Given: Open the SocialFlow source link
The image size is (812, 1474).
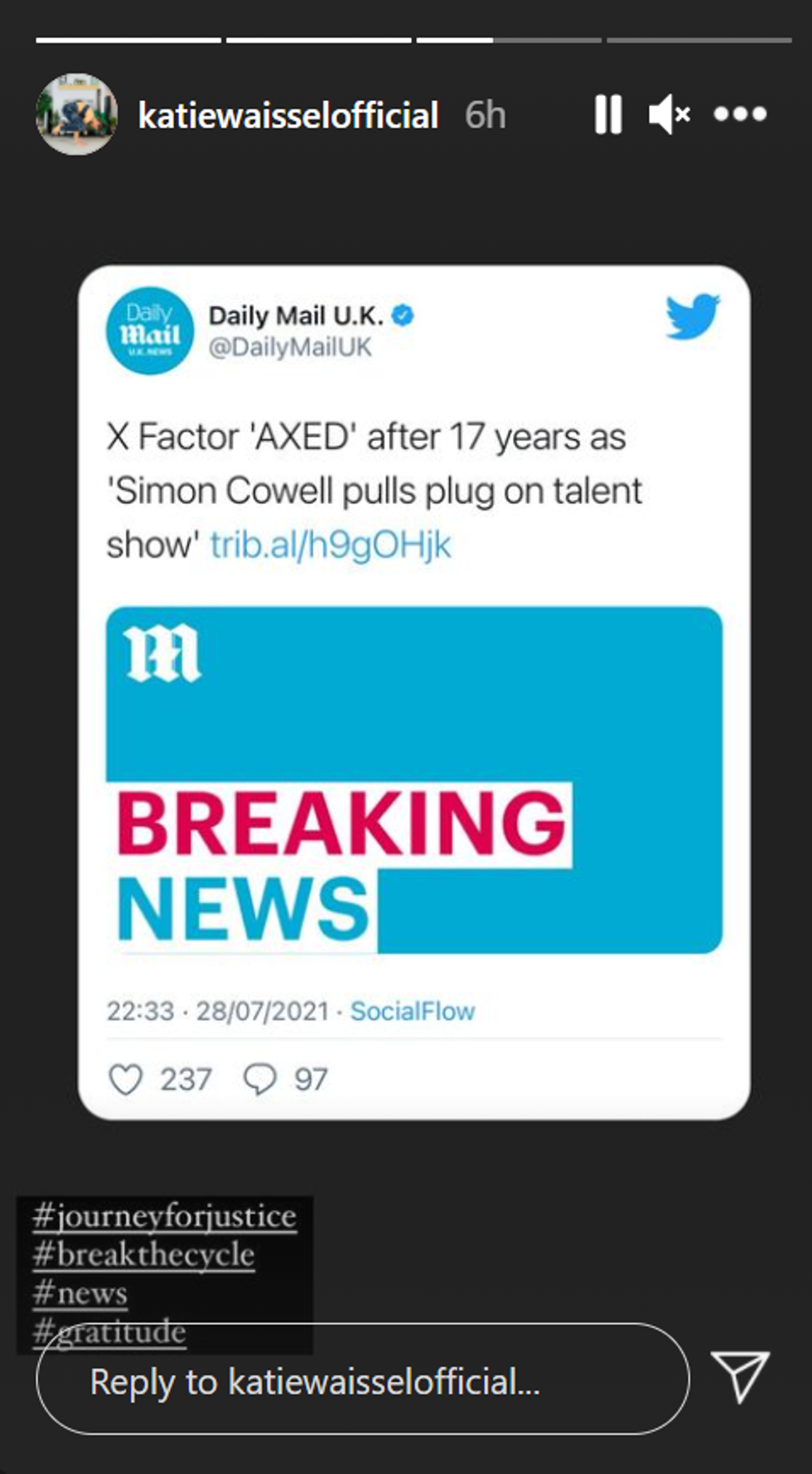Looking at the screenshot, I should coord(412,1011).
